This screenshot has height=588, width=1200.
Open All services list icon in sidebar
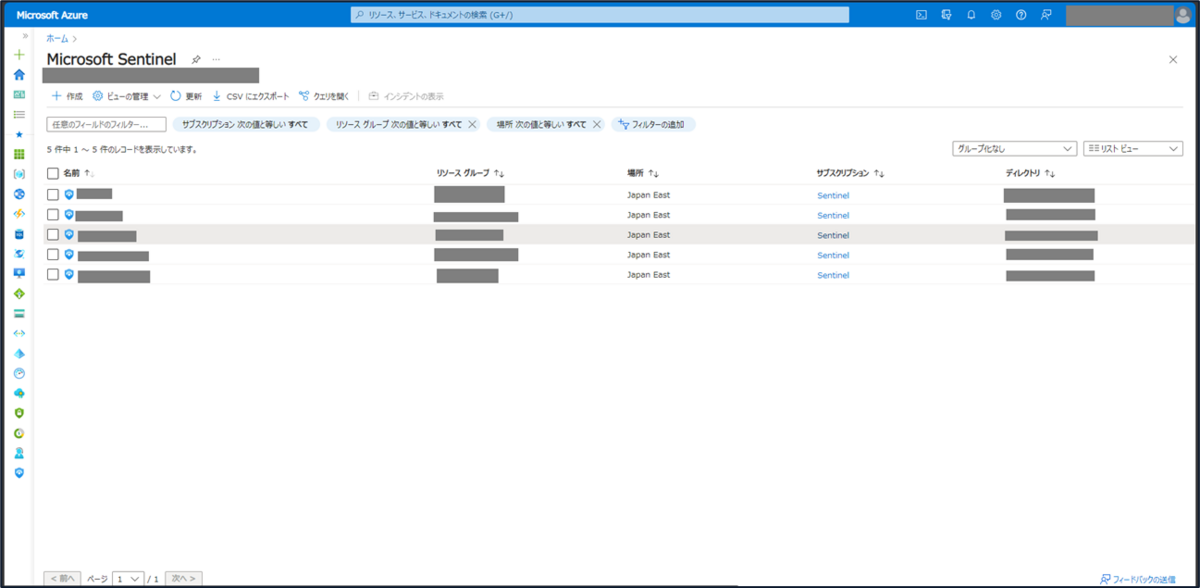(19, 115)
